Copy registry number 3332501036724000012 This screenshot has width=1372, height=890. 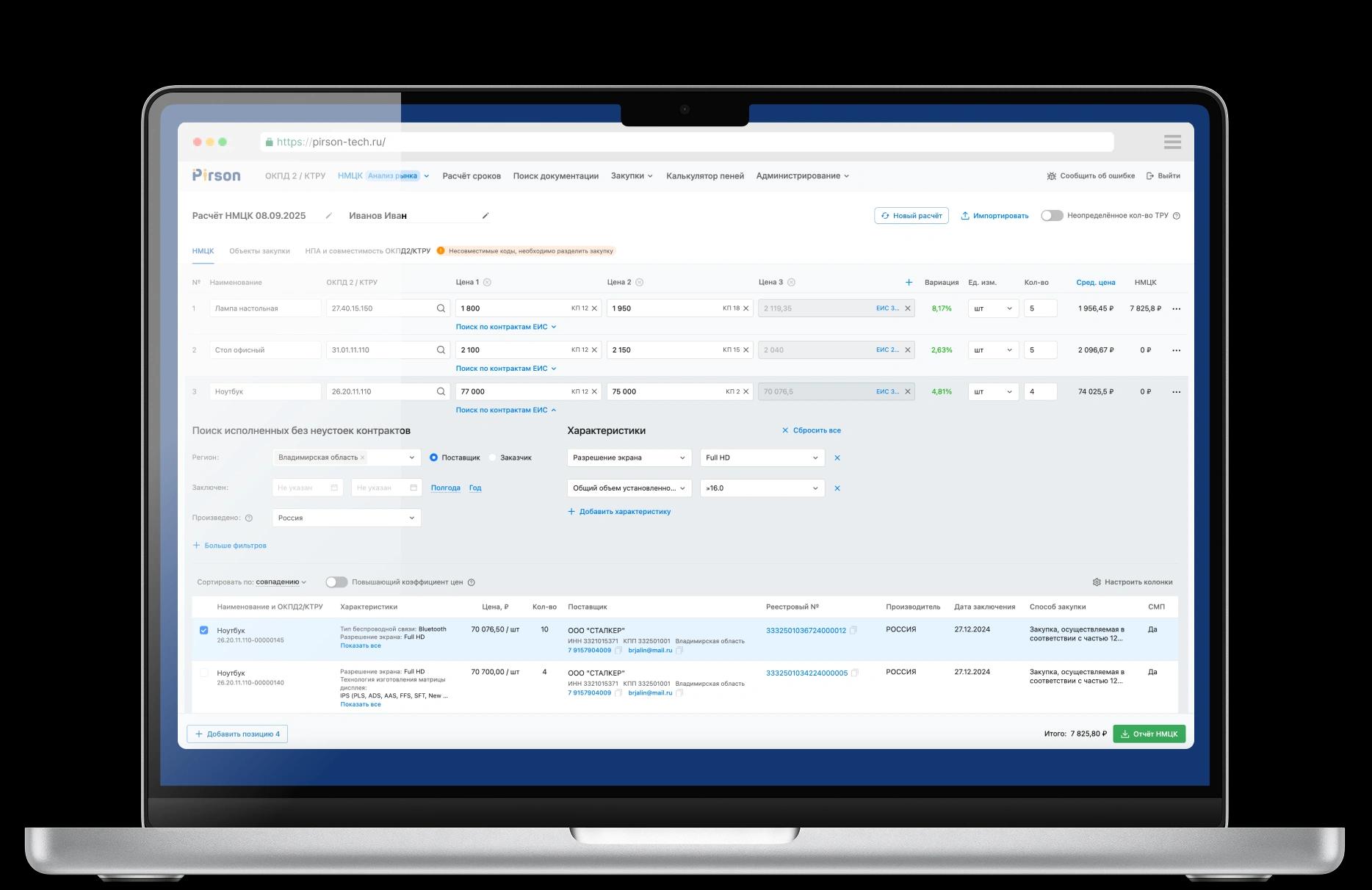click(853, 630)
